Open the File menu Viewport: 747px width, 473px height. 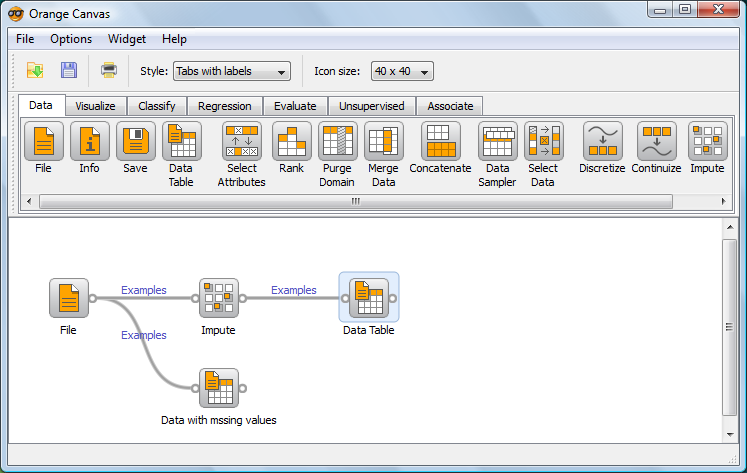25,39
